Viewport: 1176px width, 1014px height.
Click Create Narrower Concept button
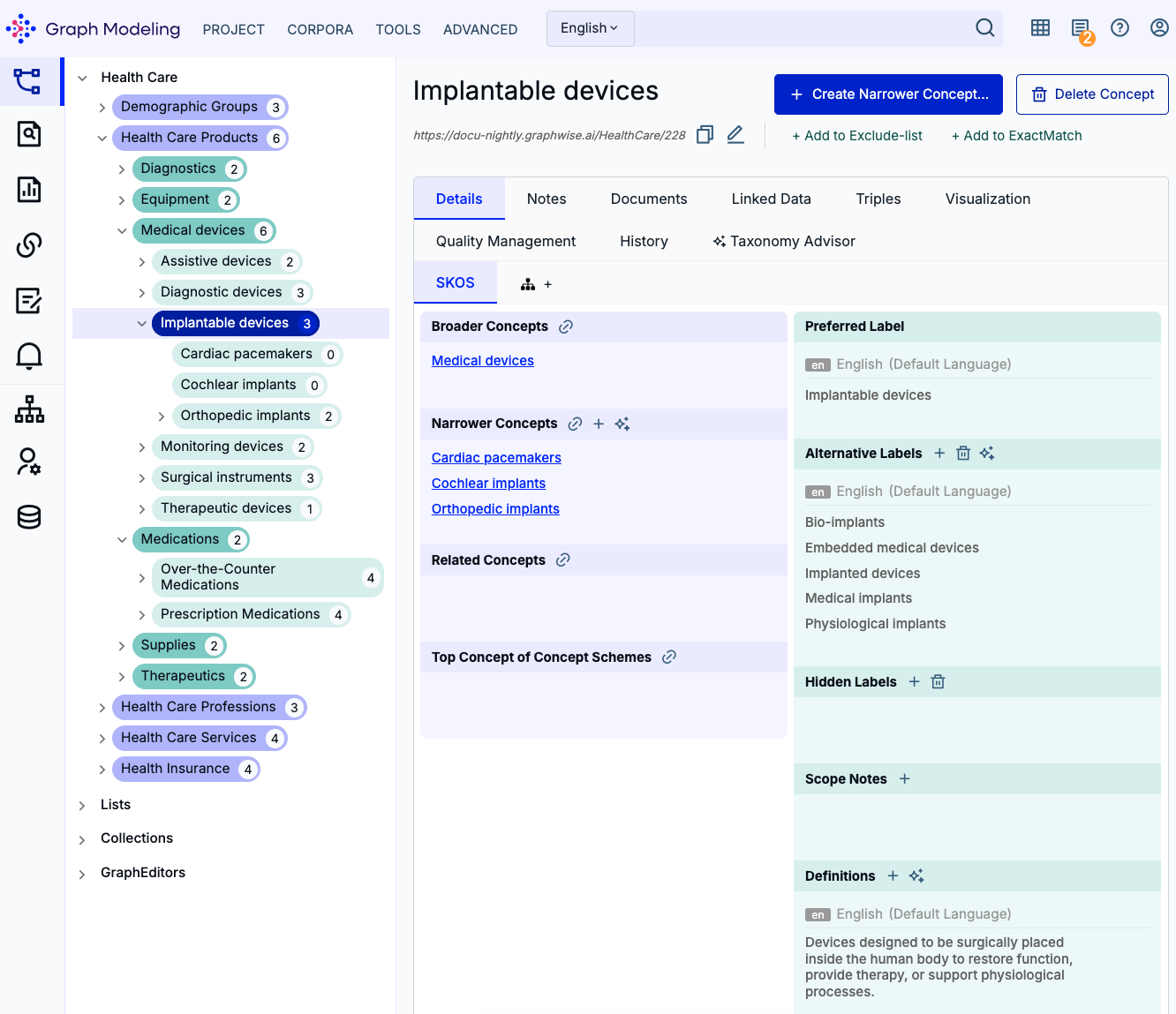[887, 94]
